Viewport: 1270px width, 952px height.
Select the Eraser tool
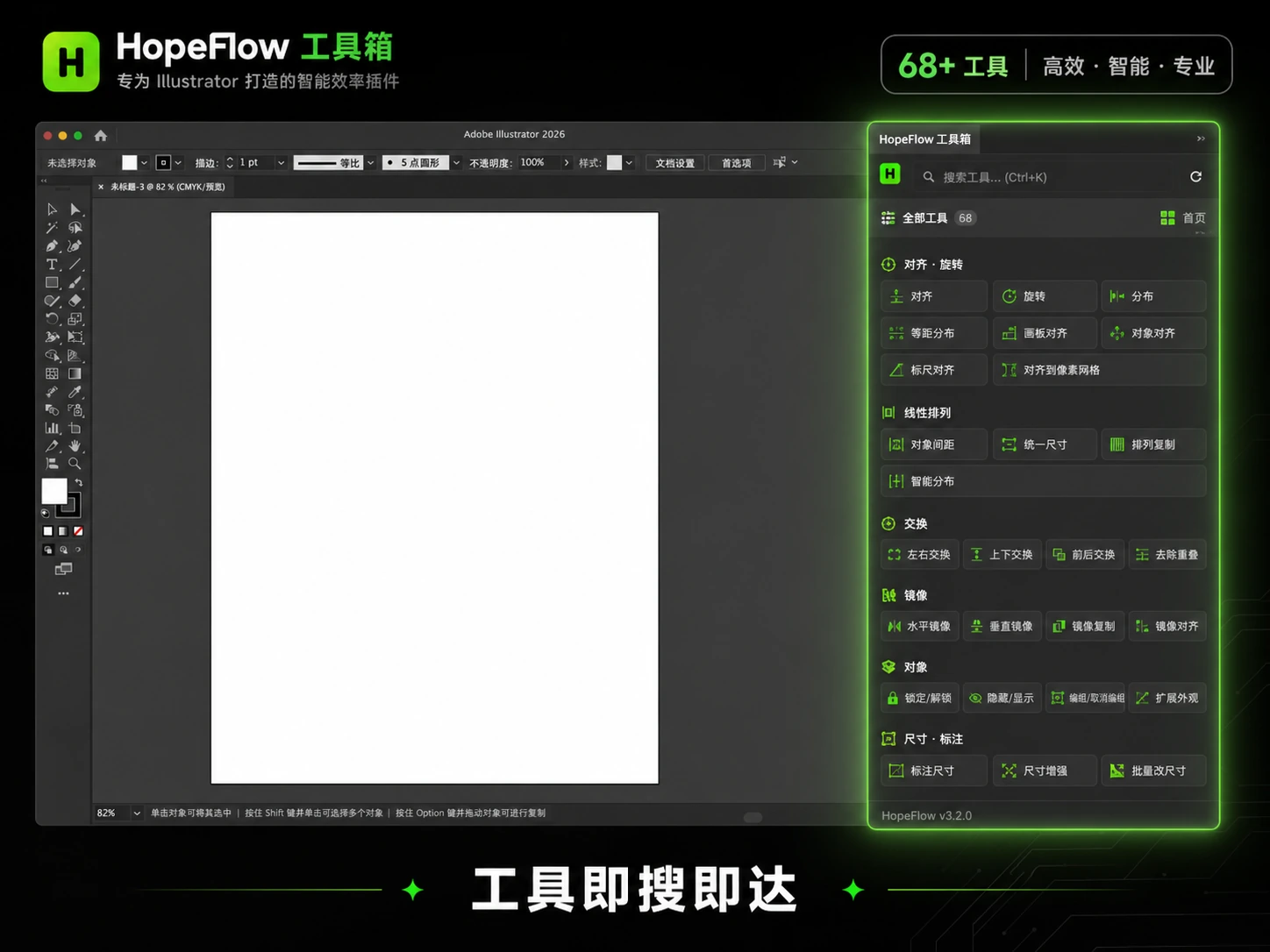point(75,301)
